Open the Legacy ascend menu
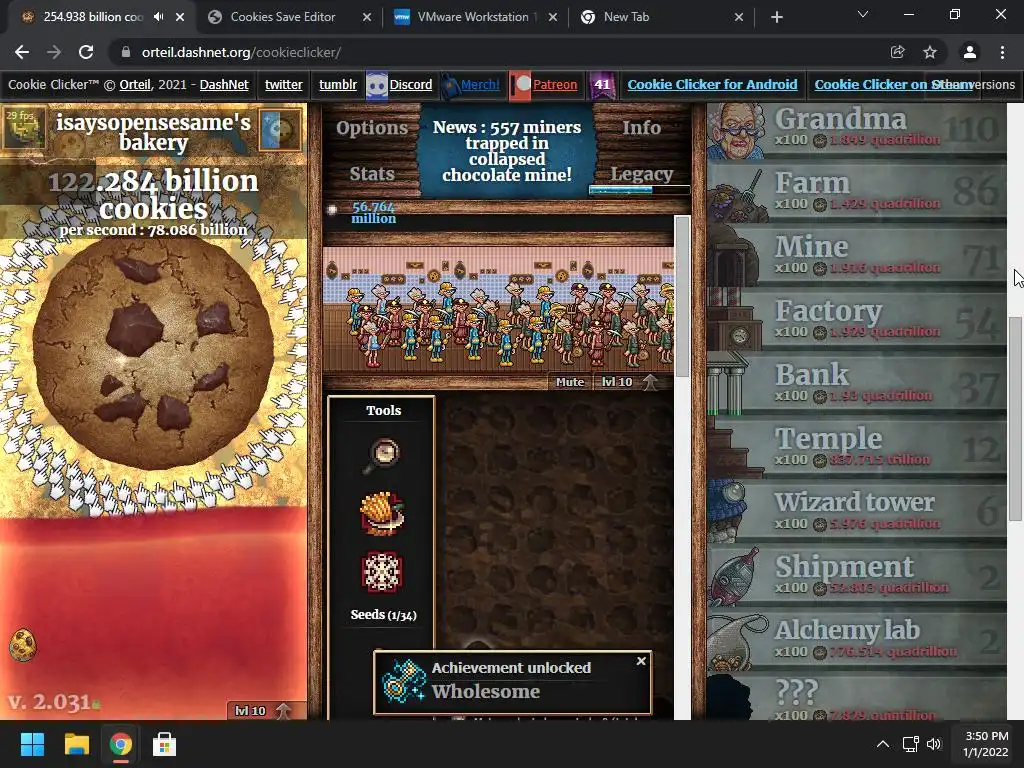 point(641,174)
